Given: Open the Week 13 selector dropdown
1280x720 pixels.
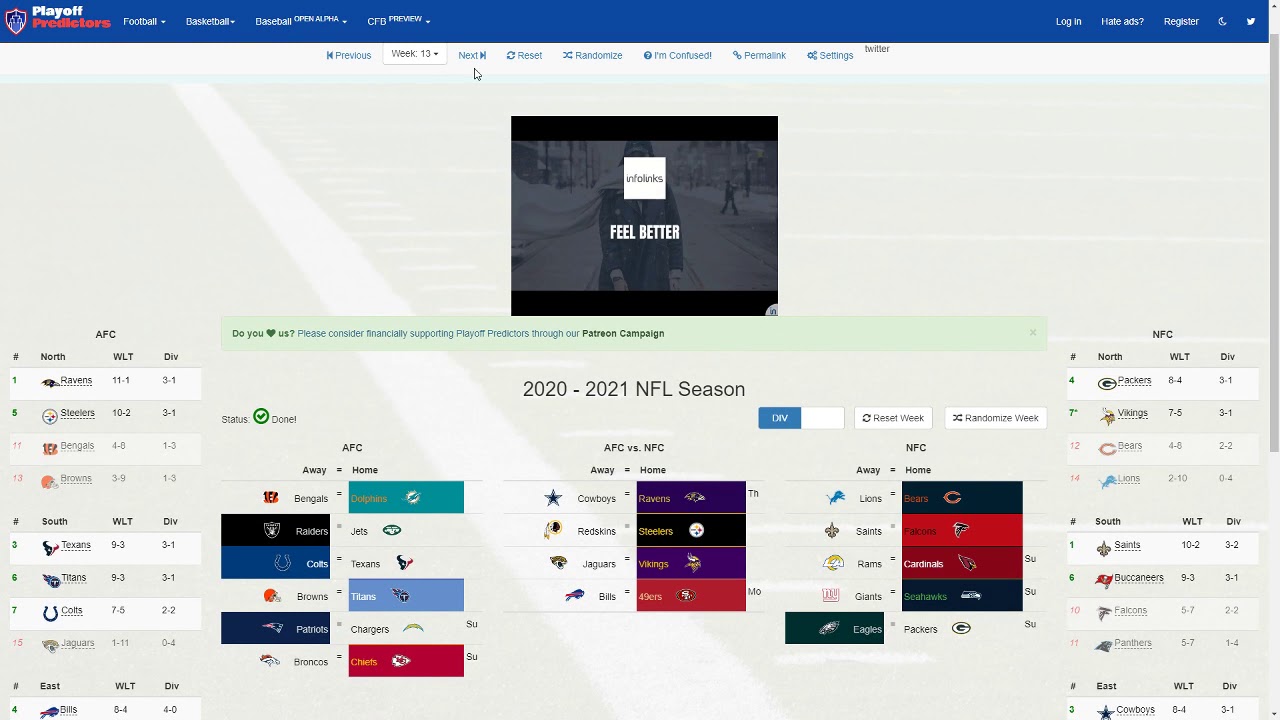Looking at the screenshot, I should 414,54.
